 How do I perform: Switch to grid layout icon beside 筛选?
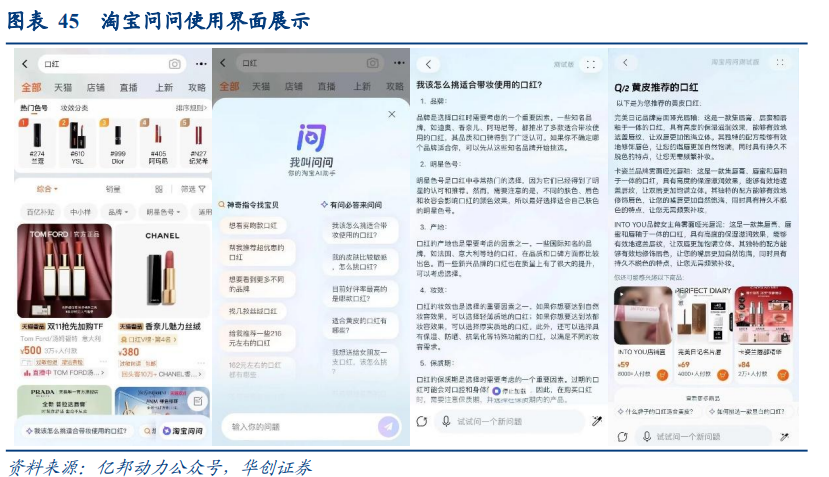(x=159, y=189)
